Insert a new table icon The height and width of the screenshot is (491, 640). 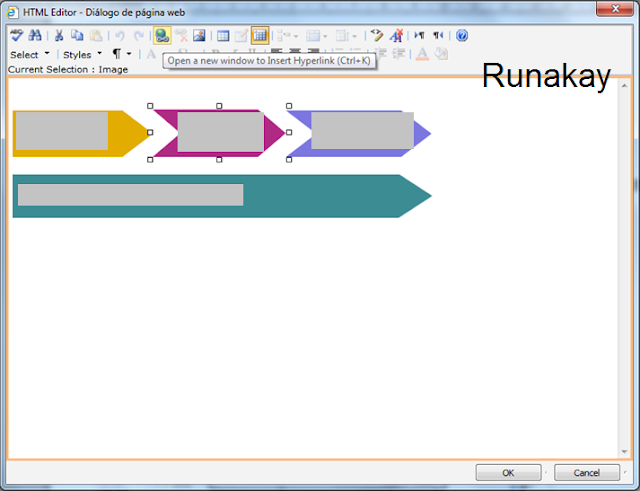(223, 36)
